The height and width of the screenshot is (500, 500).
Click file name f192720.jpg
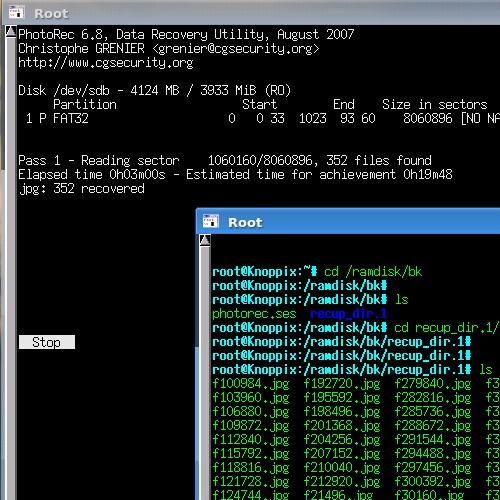(342, 384)
